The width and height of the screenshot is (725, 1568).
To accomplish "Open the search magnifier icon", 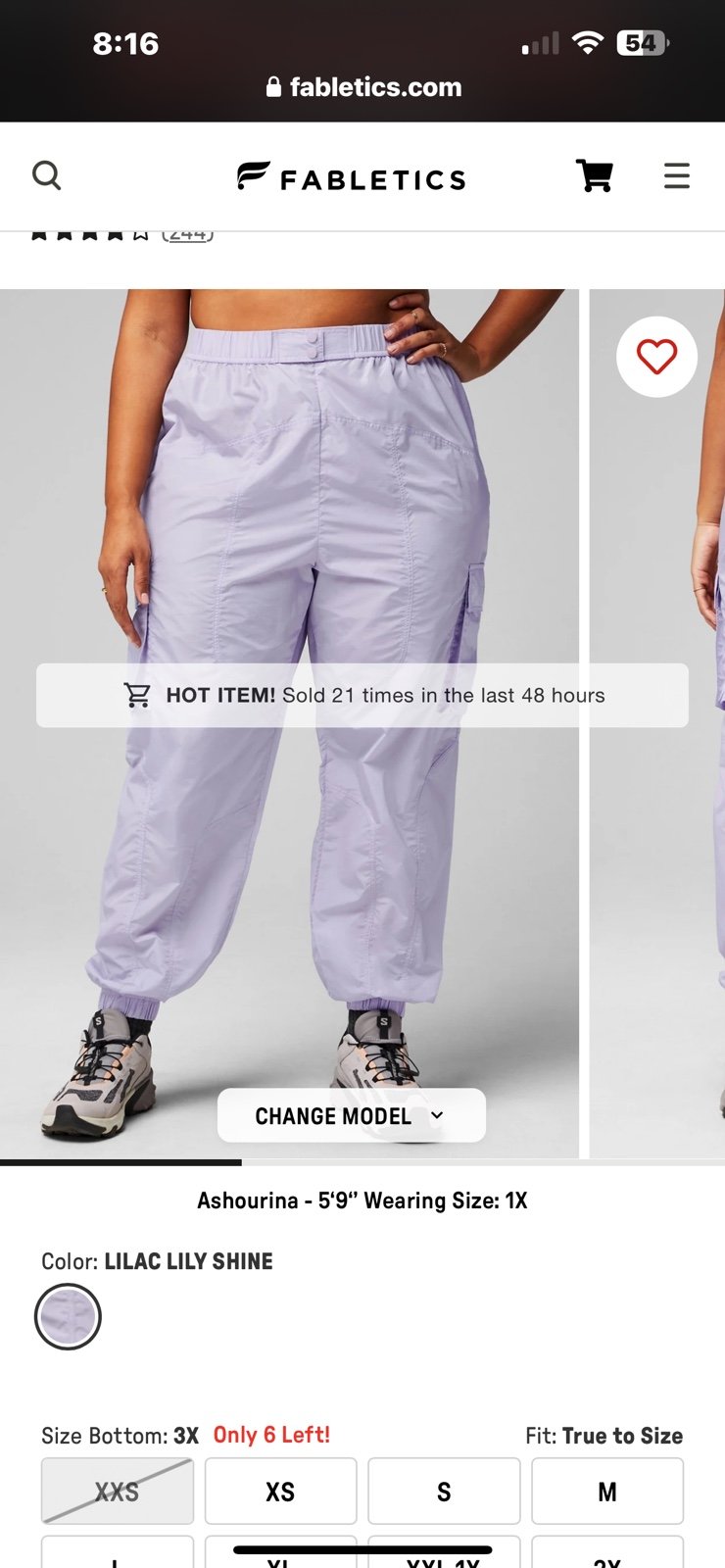I will coord(46,175).
